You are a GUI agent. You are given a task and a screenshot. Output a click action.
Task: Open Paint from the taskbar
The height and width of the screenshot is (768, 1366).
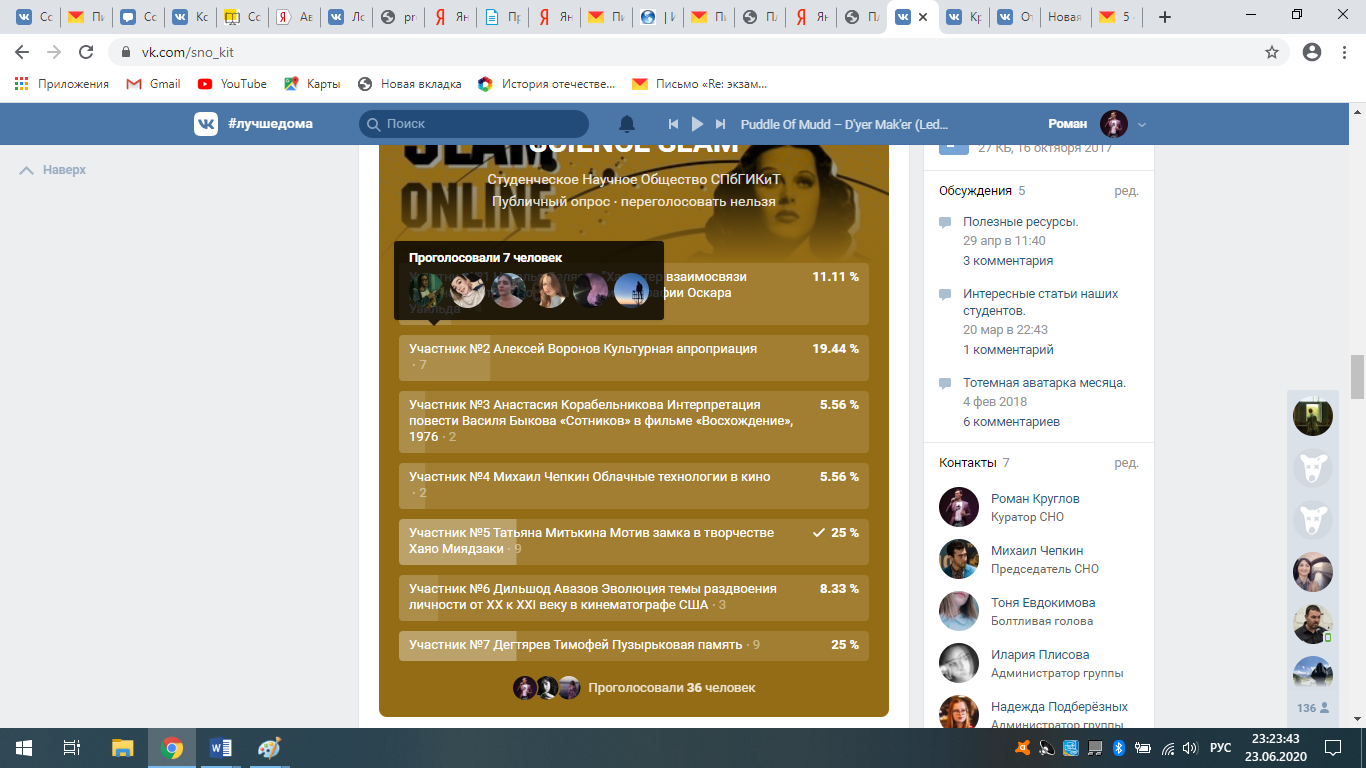(270, 748)
